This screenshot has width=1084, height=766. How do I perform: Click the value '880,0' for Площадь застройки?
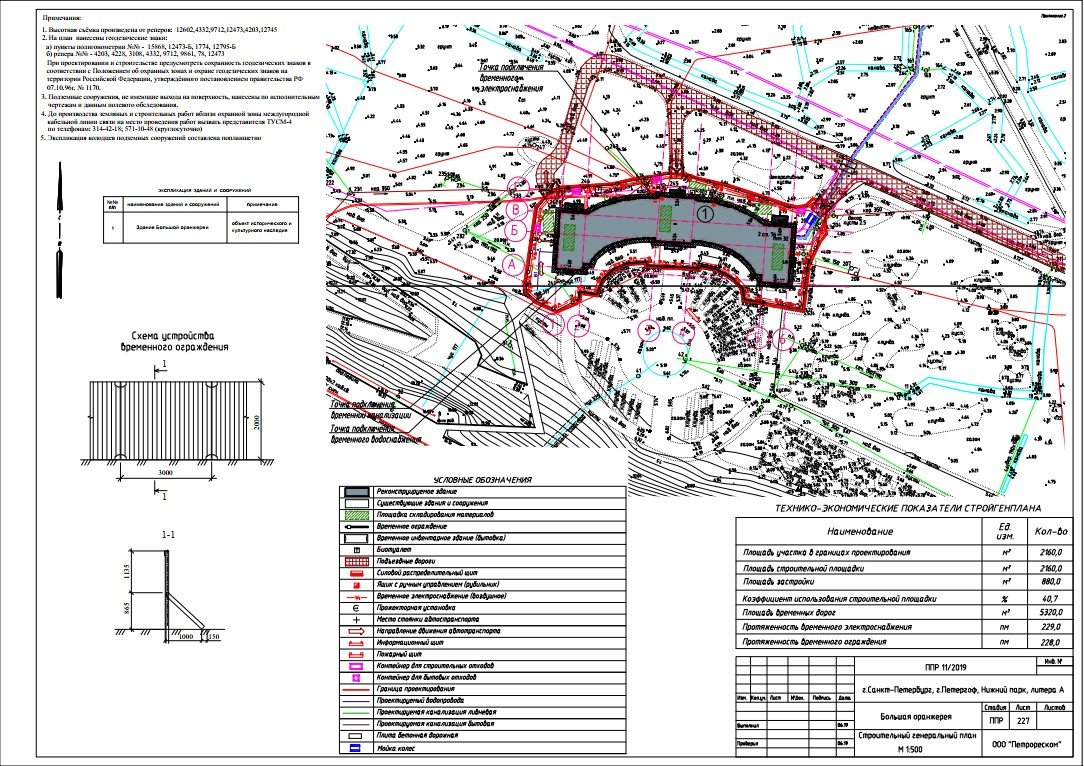click(1049, 582)
